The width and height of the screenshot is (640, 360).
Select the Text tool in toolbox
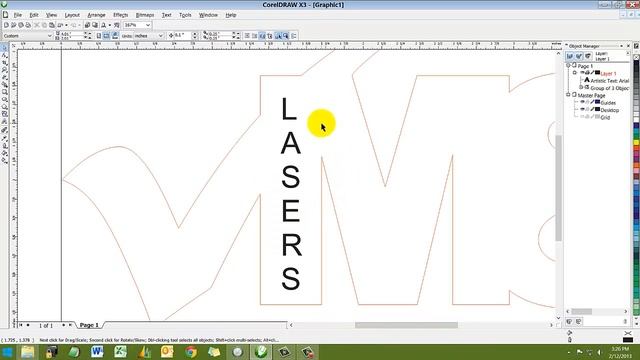click(4, 121)
